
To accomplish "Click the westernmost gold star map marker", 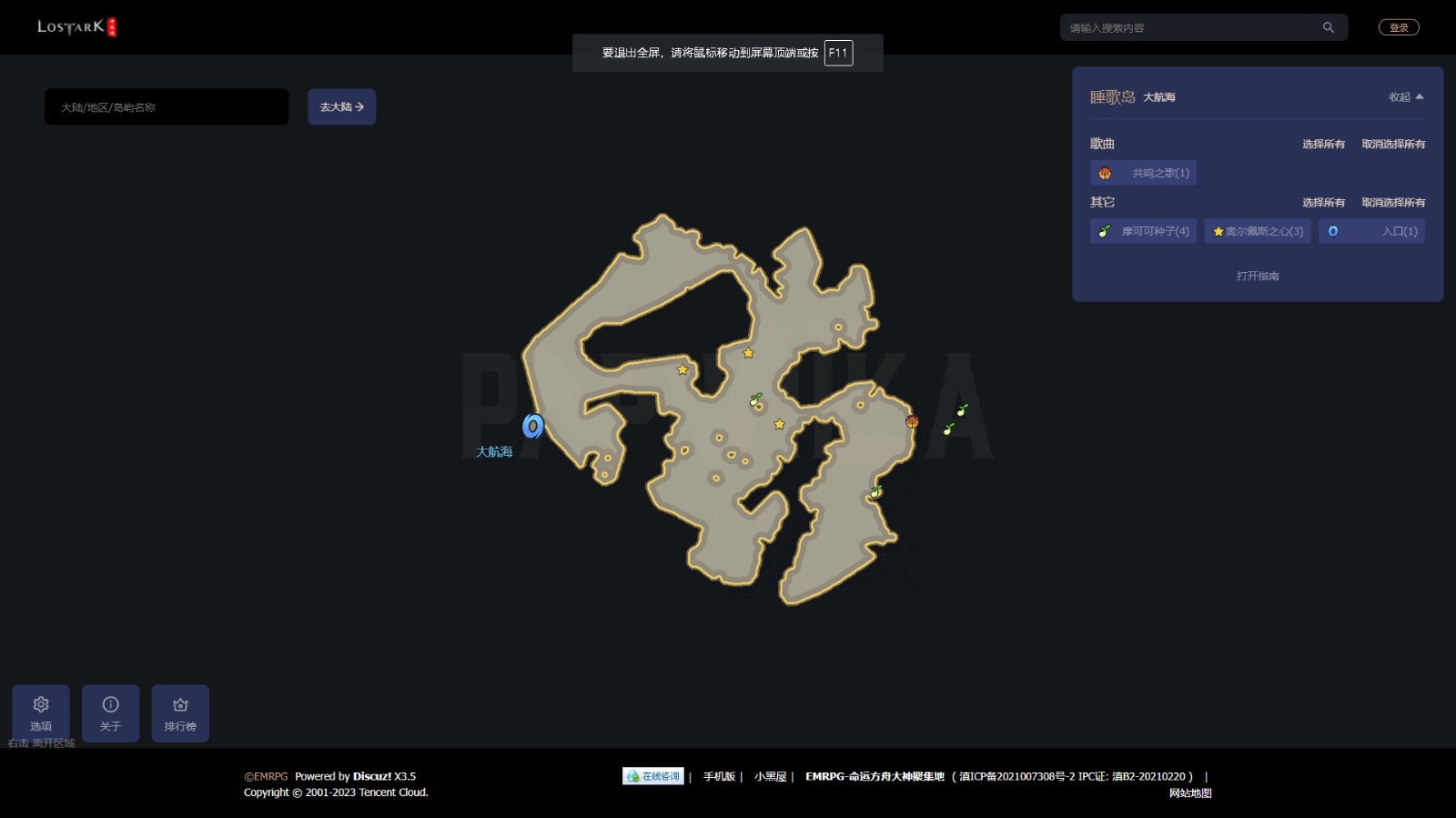I will [682, 369].
